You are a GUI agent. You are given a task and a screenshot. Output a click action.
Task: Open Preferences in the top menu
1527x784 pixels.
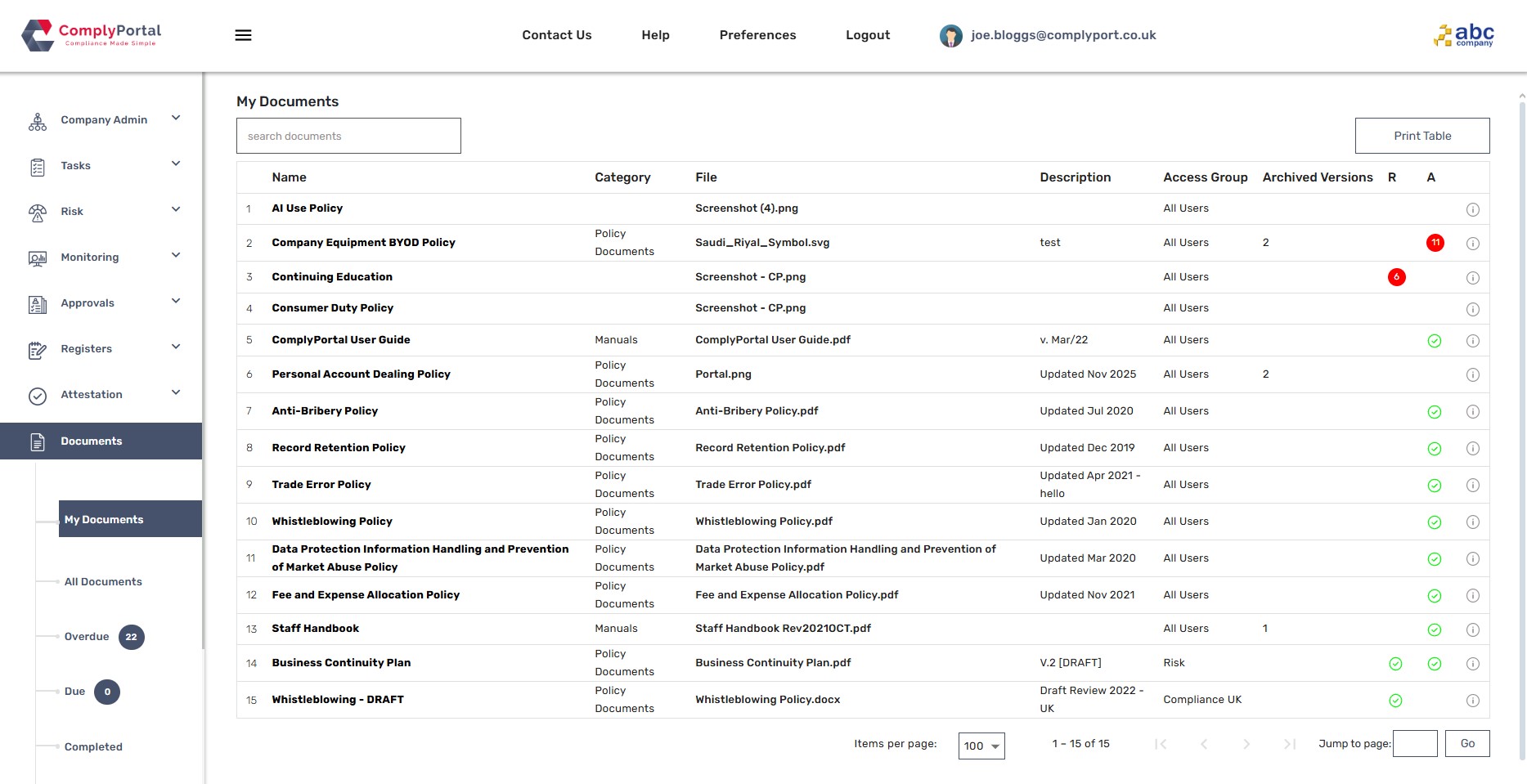pyautogui.click(x=757, y=35)
